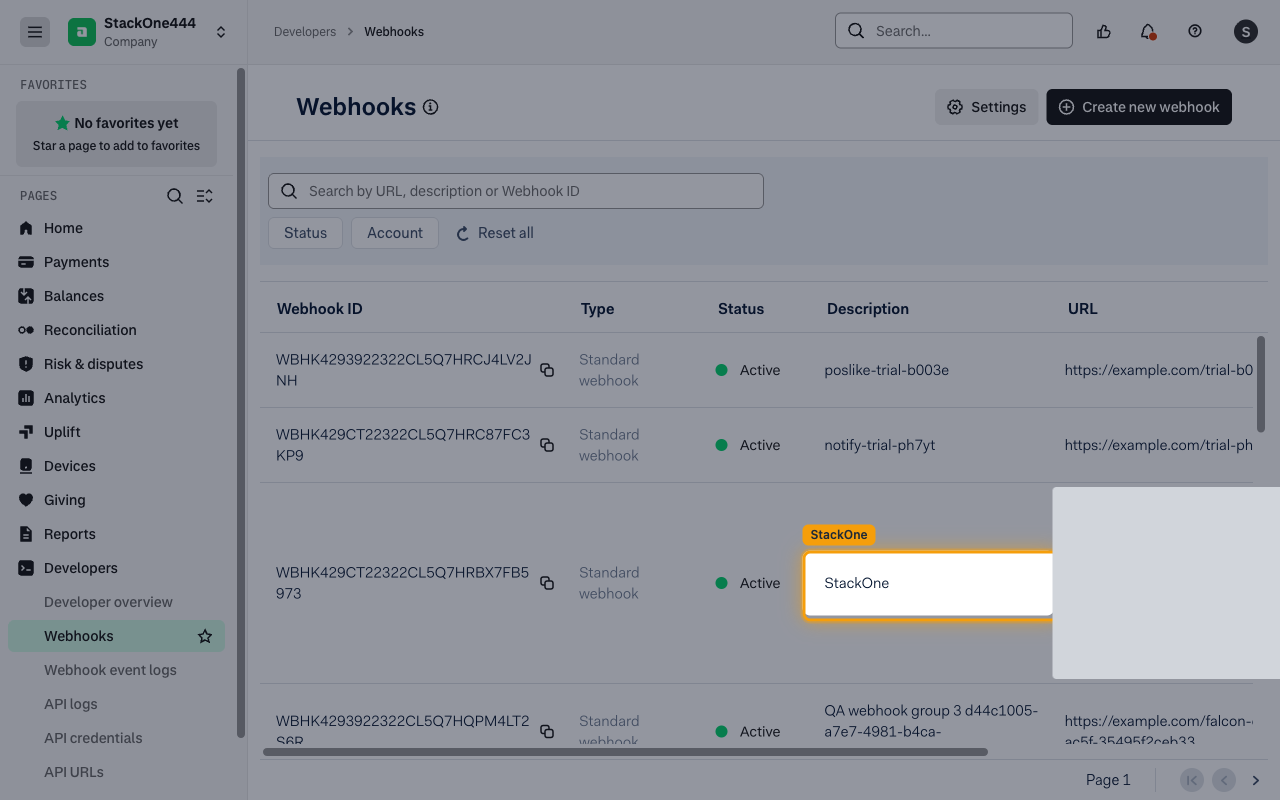
Task: Click the table vertical scrollbar
Action: [x=1261, y=384]
